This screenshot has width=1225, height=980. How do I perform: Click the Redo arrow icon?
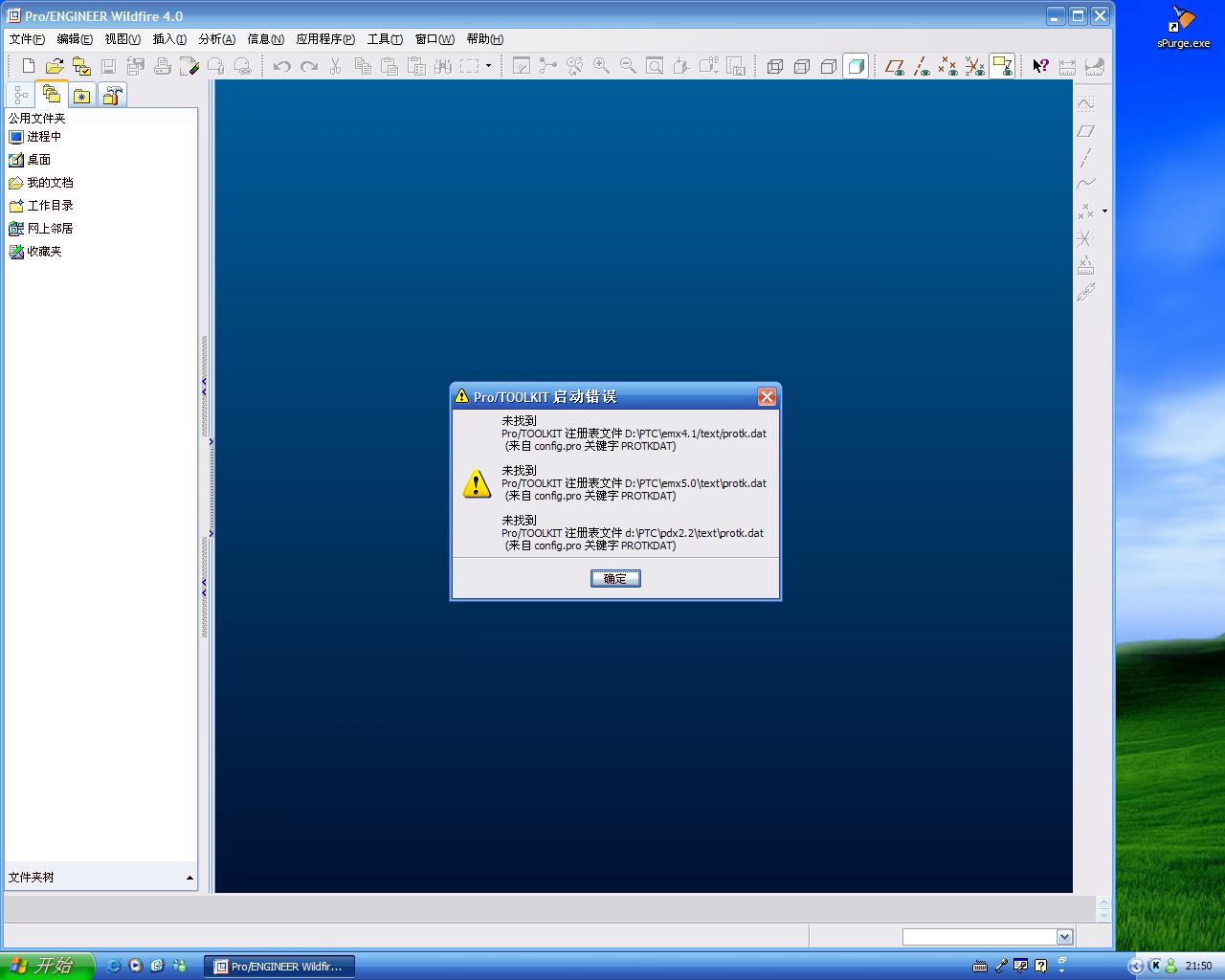coord(308,66)
